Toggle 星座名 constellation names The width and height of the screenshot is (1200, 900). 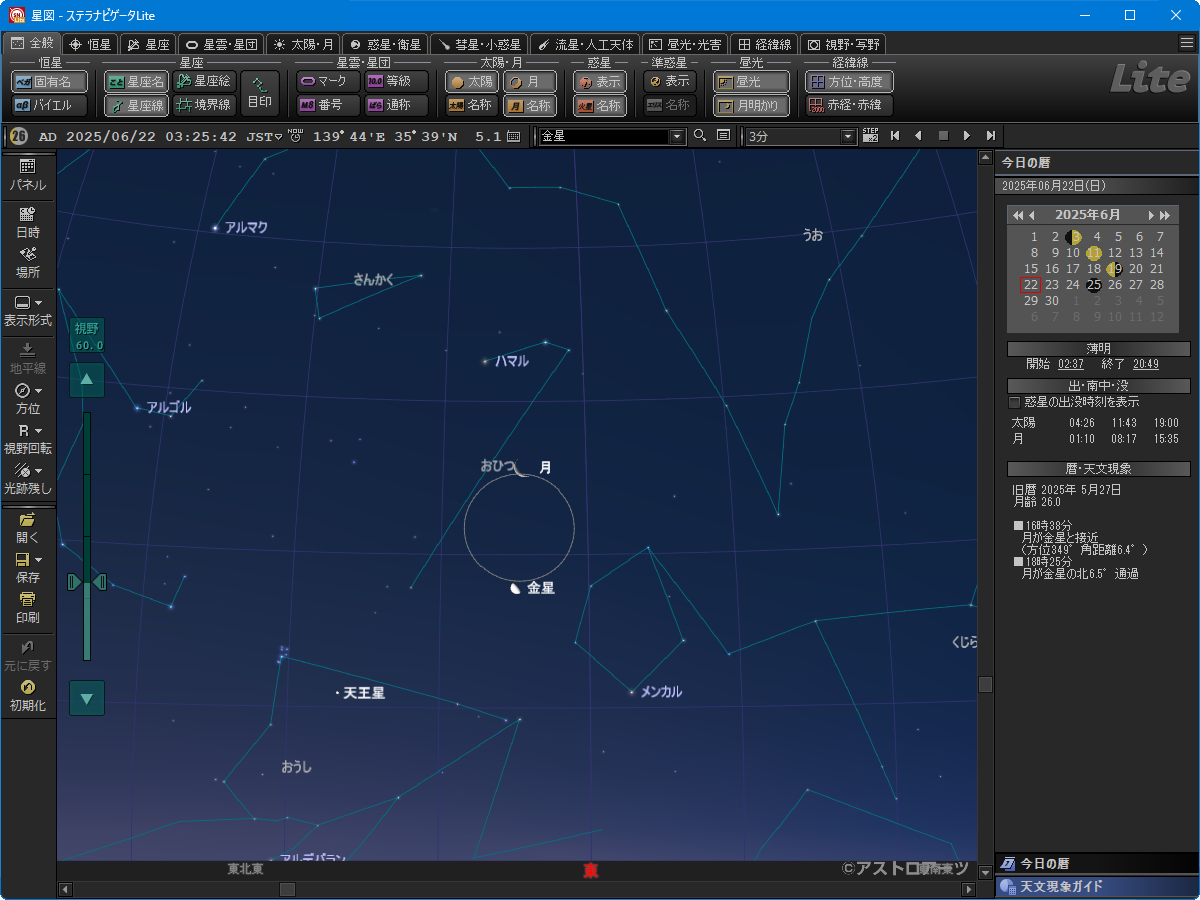coord(137,81)
